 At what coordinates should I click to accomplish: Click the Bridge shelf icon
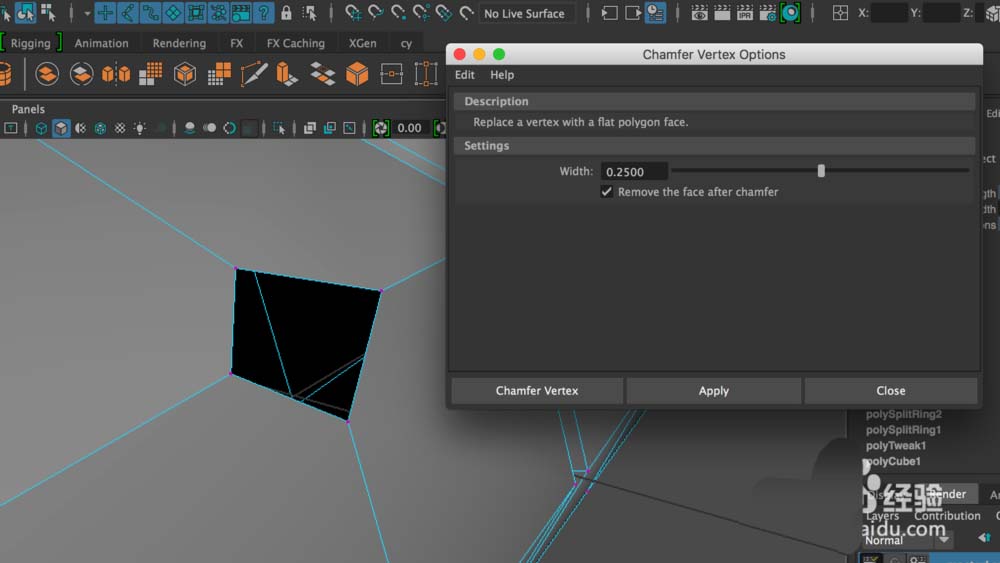pos(322,74)
